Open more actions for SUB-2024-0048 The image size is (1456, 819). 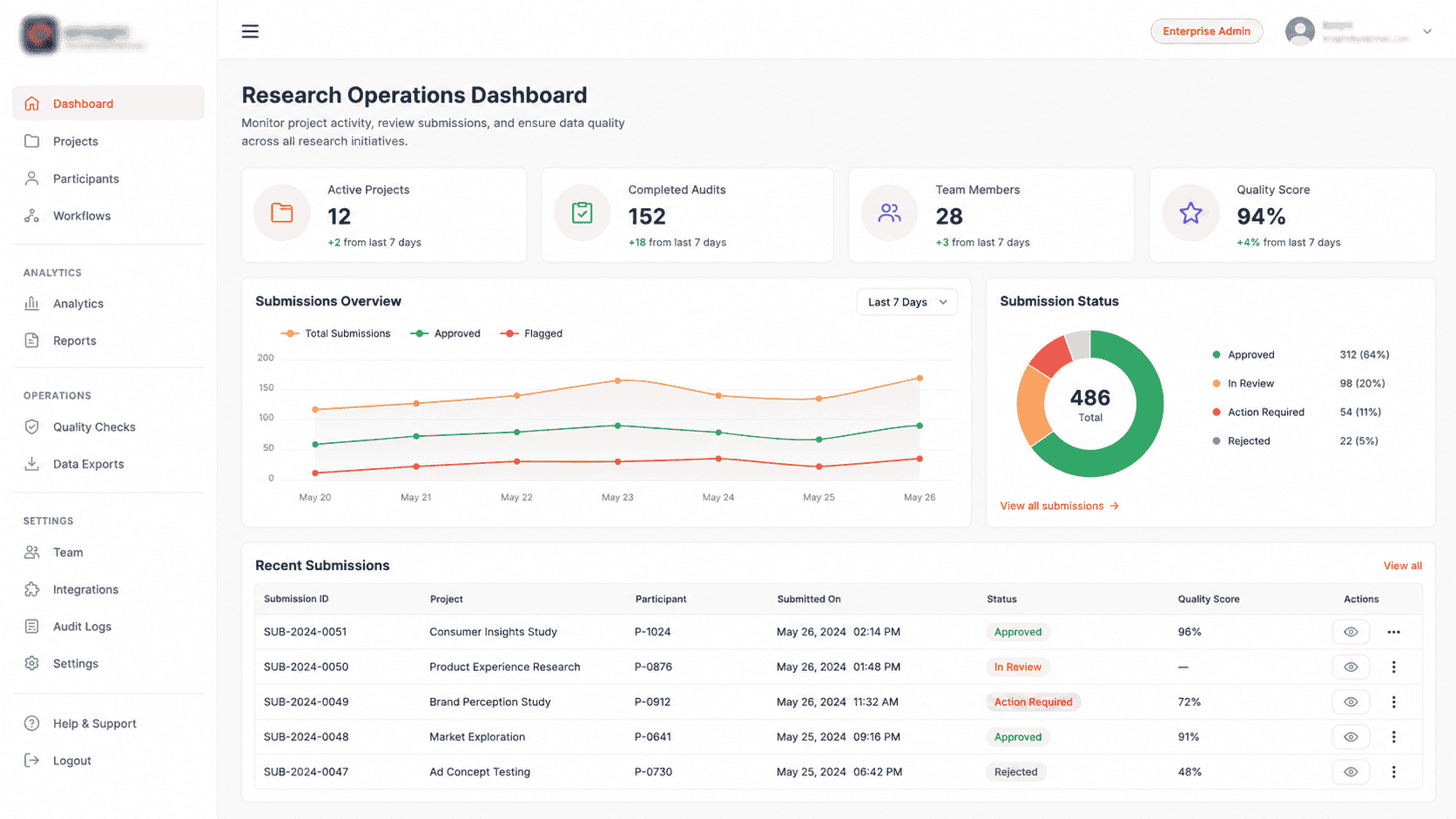click(1393, 737)
